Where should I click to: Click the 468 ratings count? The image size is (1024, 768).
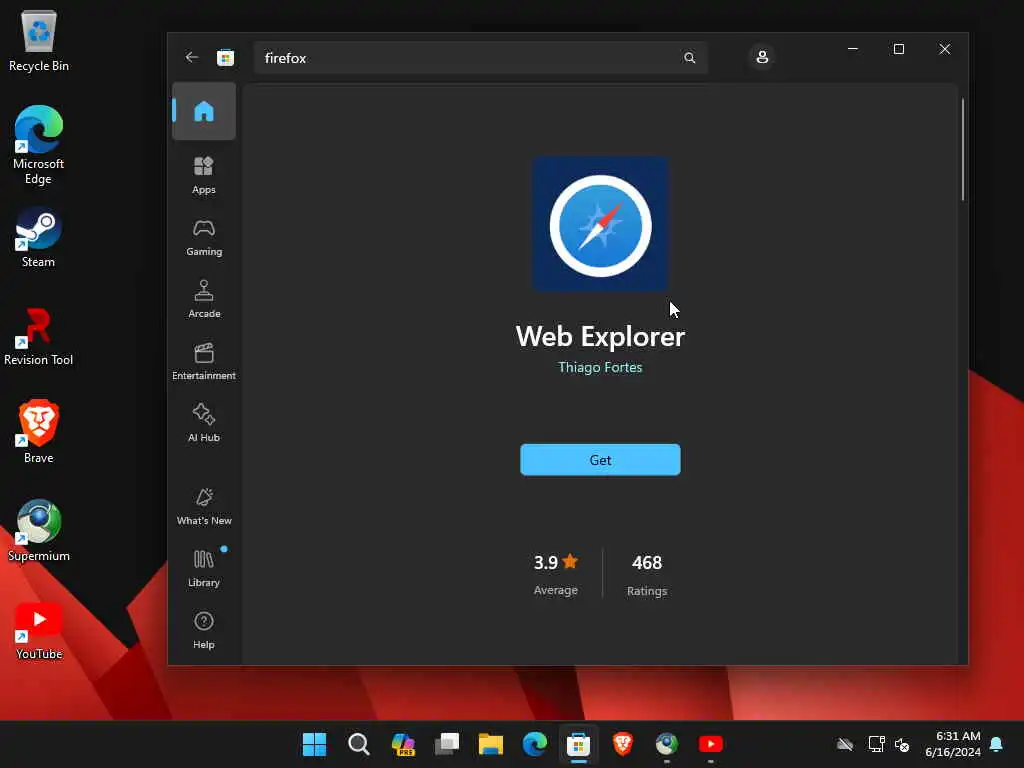(647, 562)
